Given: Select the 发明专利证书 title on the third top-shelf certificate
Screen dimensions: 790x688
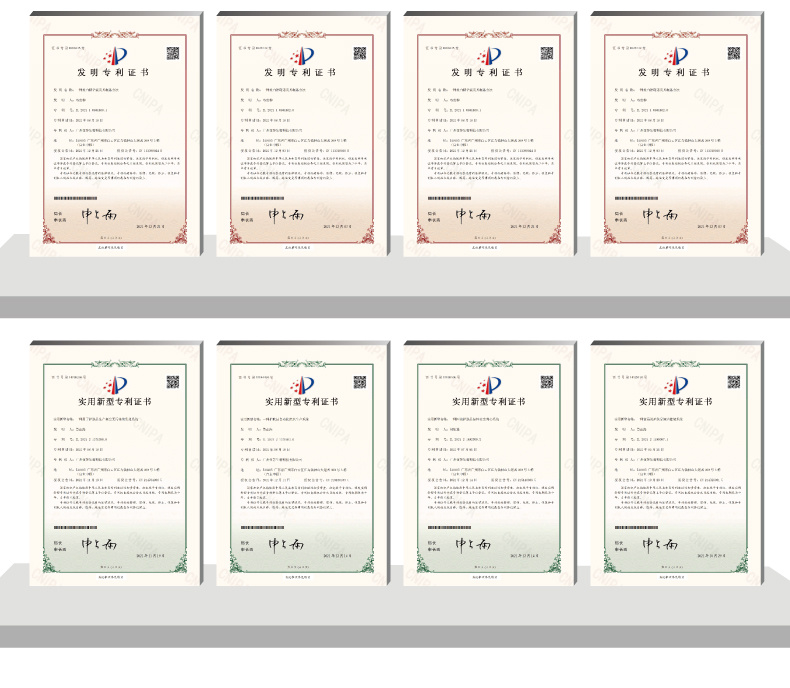Looking at the screenshot, I should pyautogui.click(x=487, y=73).
